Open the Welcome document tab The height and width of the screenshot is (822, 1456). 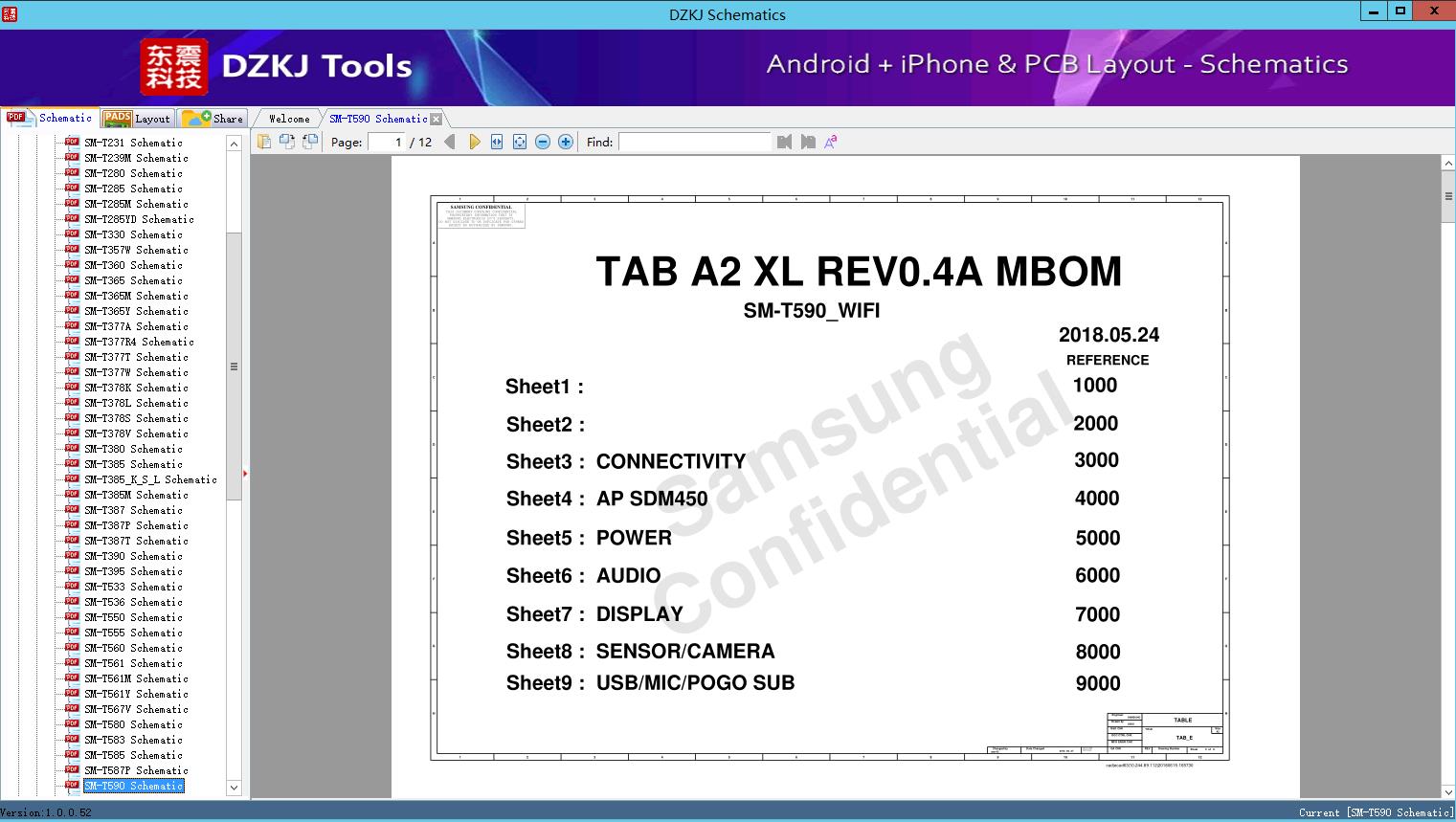point(289,119)
